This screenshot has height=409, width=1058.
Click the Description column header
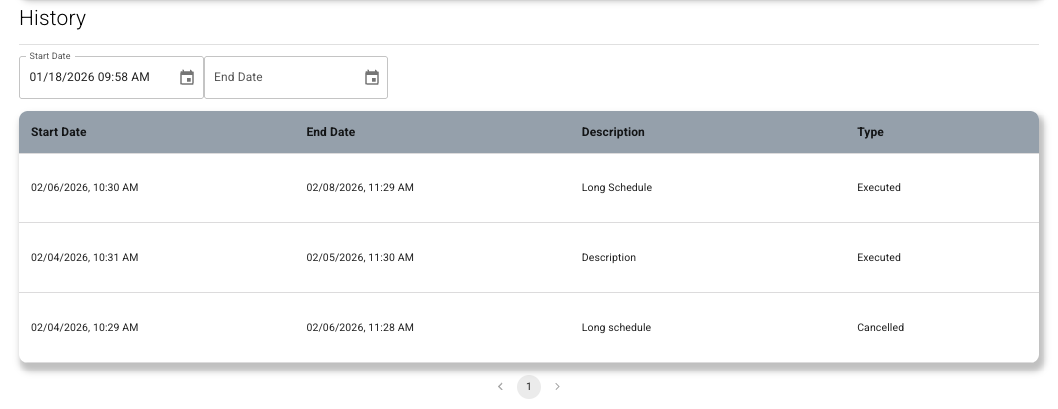613,132
